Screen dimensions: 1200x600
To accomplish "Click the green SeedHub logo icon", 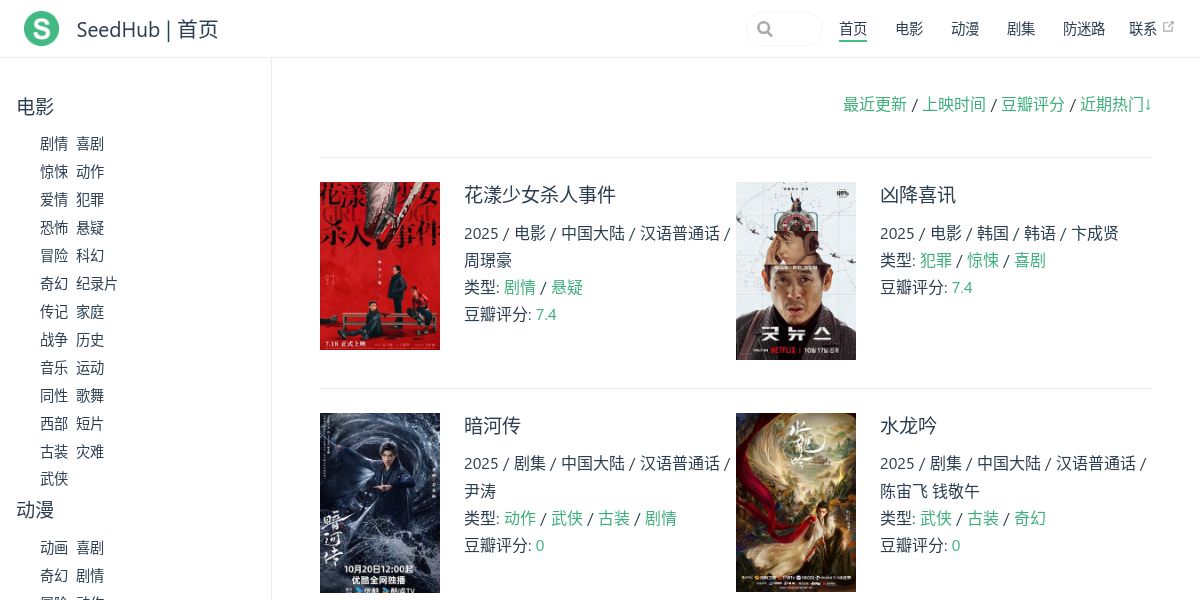I will pyautogui.click(x=41, y=28).
